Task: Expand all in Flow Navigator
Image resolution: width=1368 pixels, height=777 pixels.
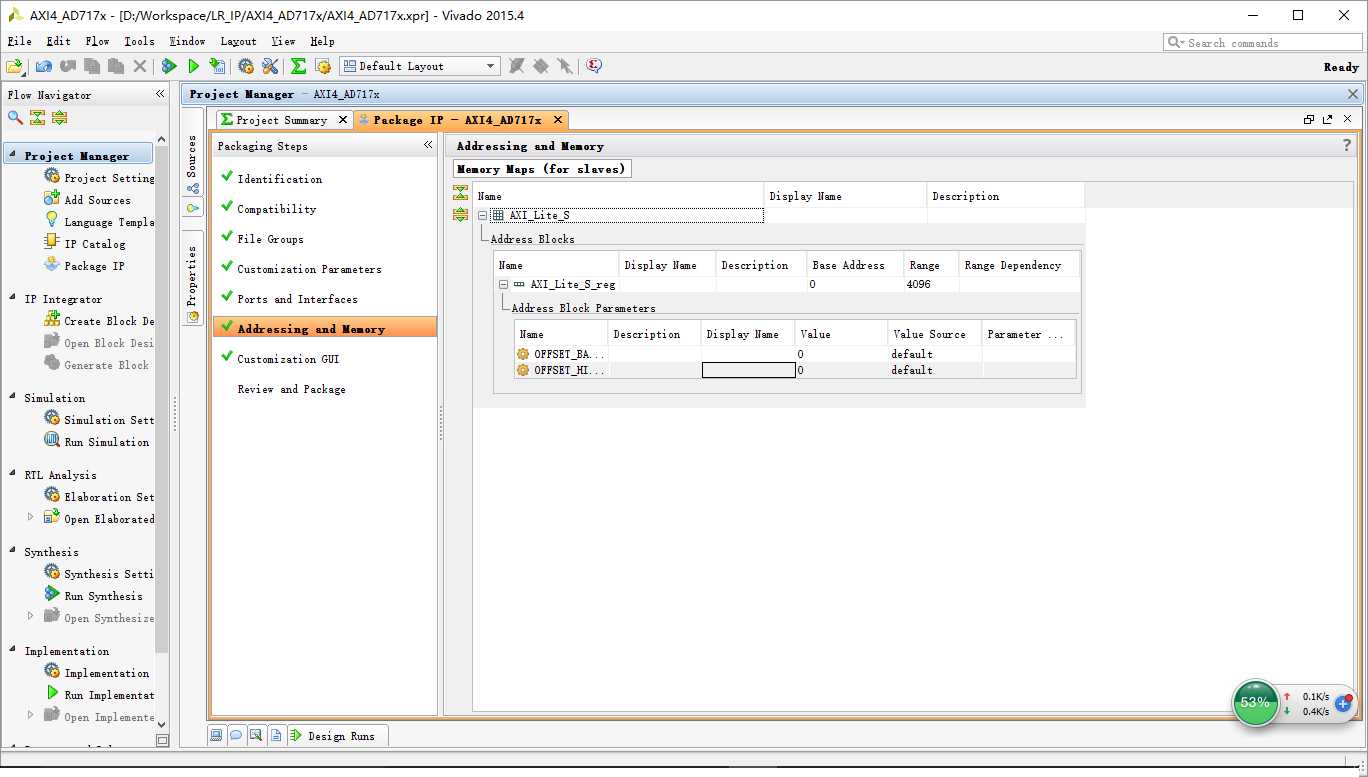Action: coord(59,117)
